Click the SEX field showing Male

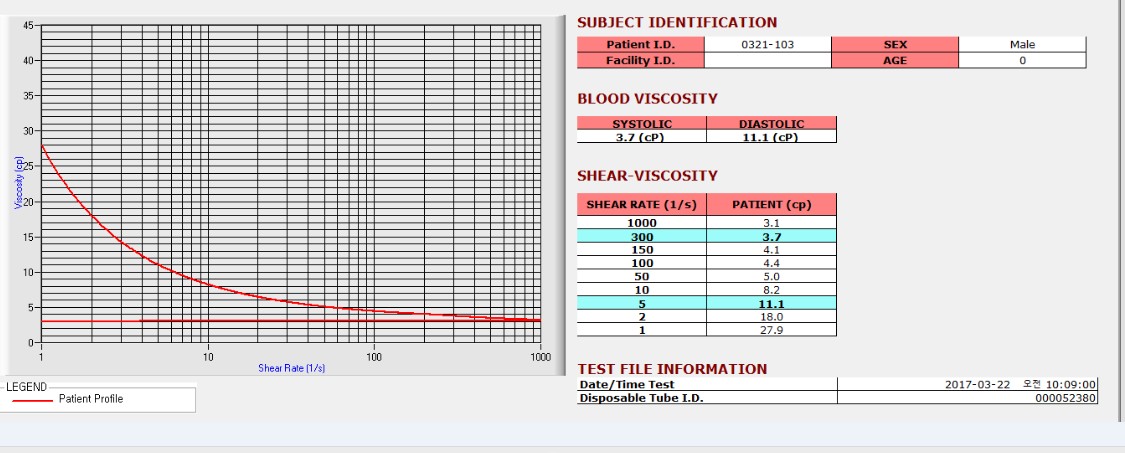[x=1022, y=45]
